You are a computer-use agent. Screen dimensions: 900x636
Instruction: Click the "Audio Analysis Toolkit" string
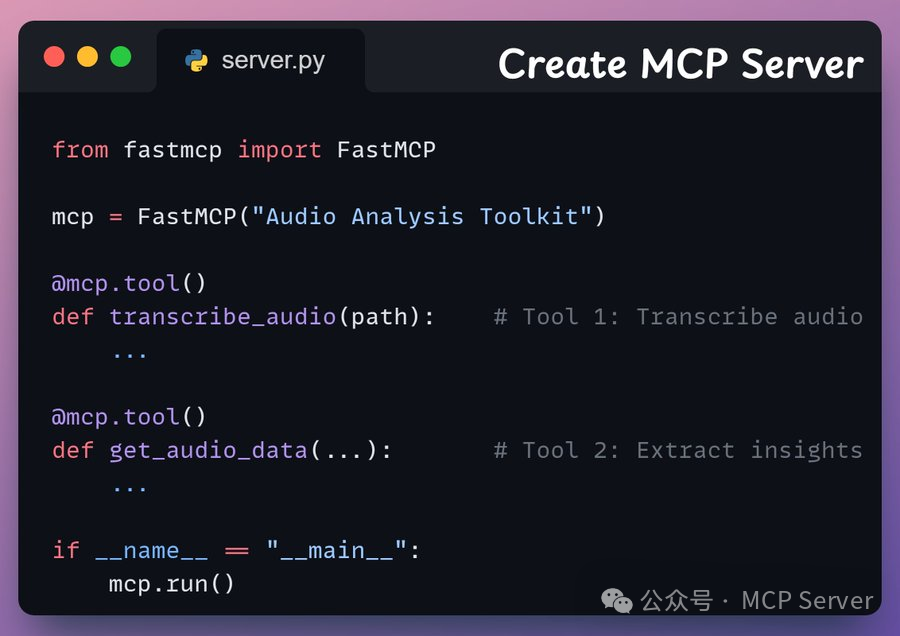pos(422,217)
